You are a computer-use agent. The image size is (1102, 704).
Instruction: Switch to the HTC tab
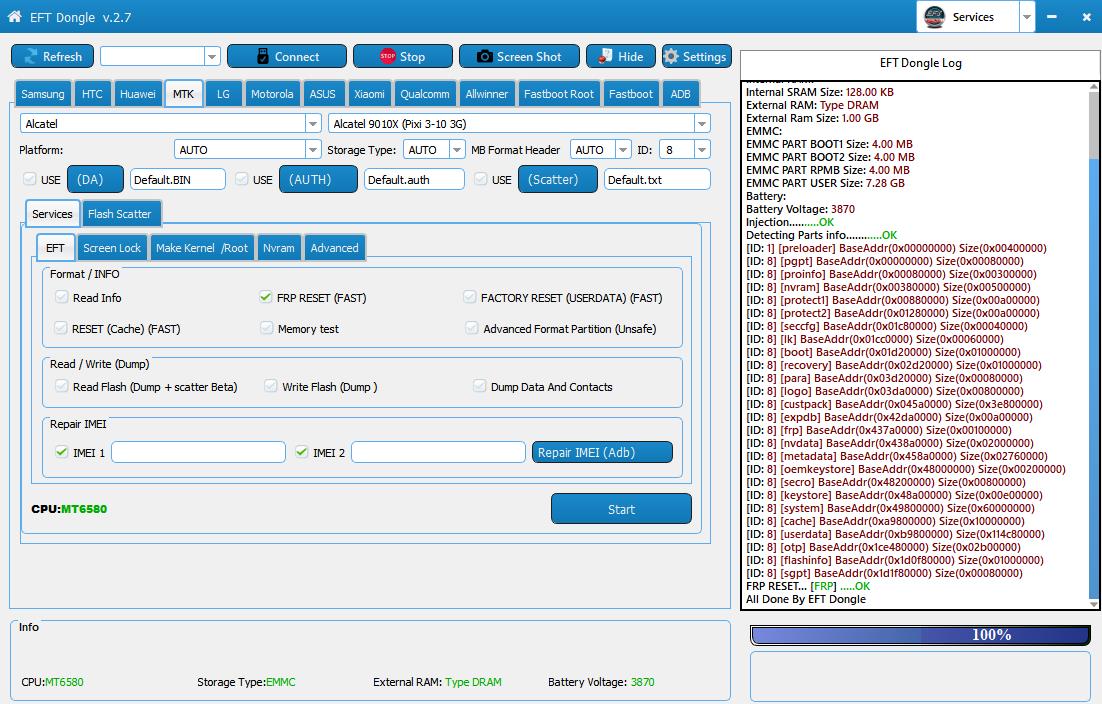92,93
